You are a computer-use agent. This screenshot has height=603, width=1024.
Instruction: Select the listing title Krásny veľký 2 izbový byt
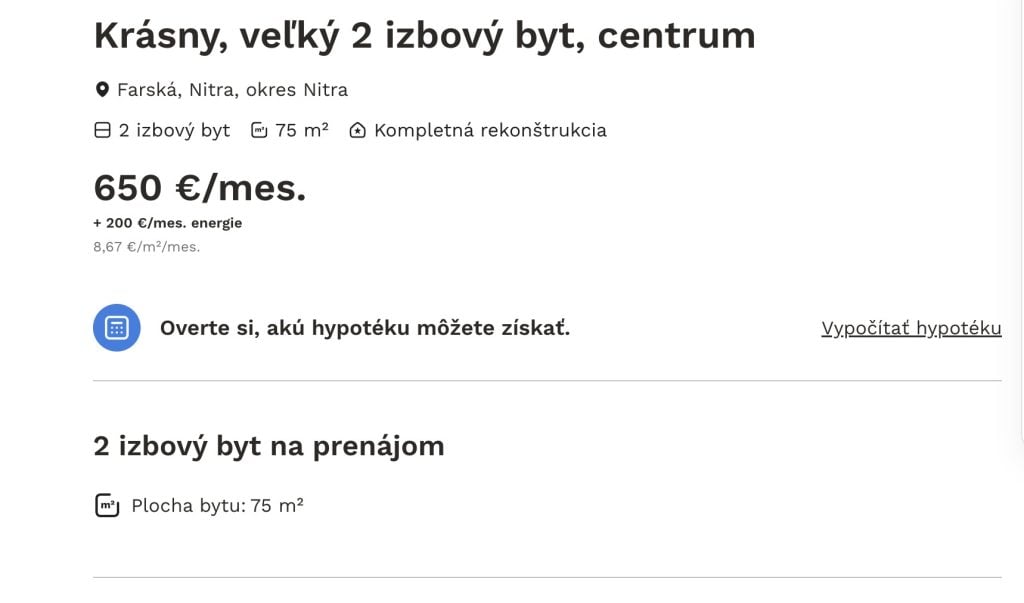tap(423, 34)
